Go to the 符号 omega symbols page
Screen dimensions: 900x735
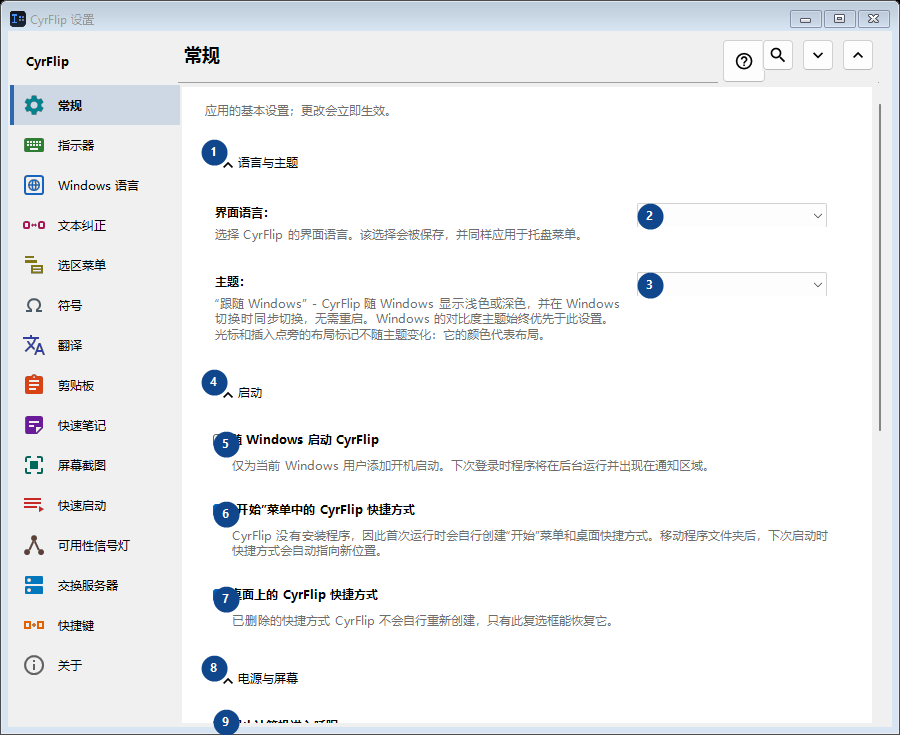(95, 305)
